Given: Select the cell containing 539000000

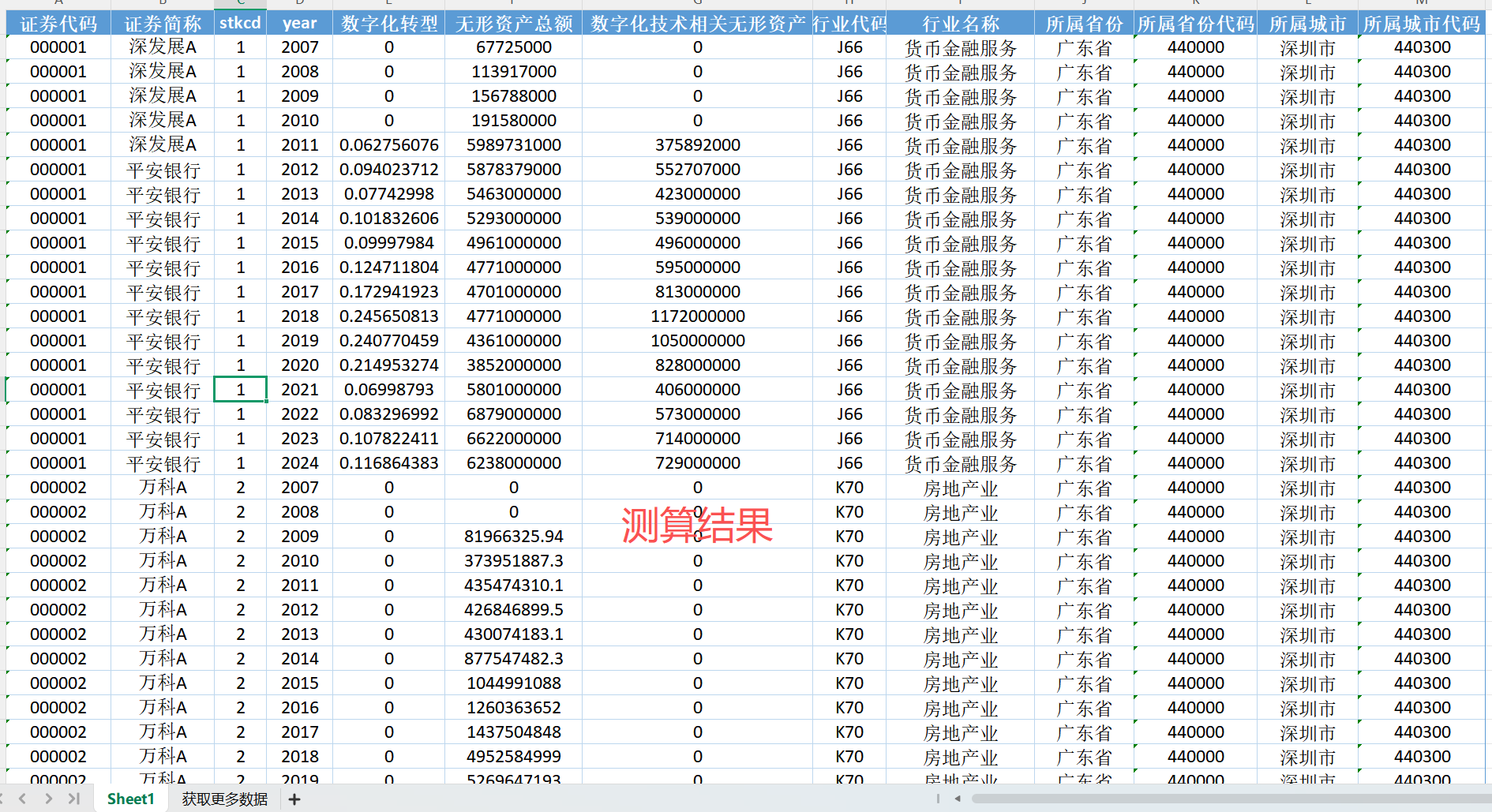Looking at the screenshot, I should 698,219.
